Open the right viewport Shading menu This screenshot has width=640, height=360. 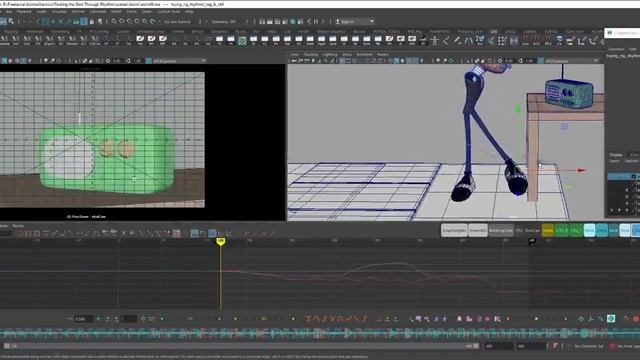click(x=311, y=54)
